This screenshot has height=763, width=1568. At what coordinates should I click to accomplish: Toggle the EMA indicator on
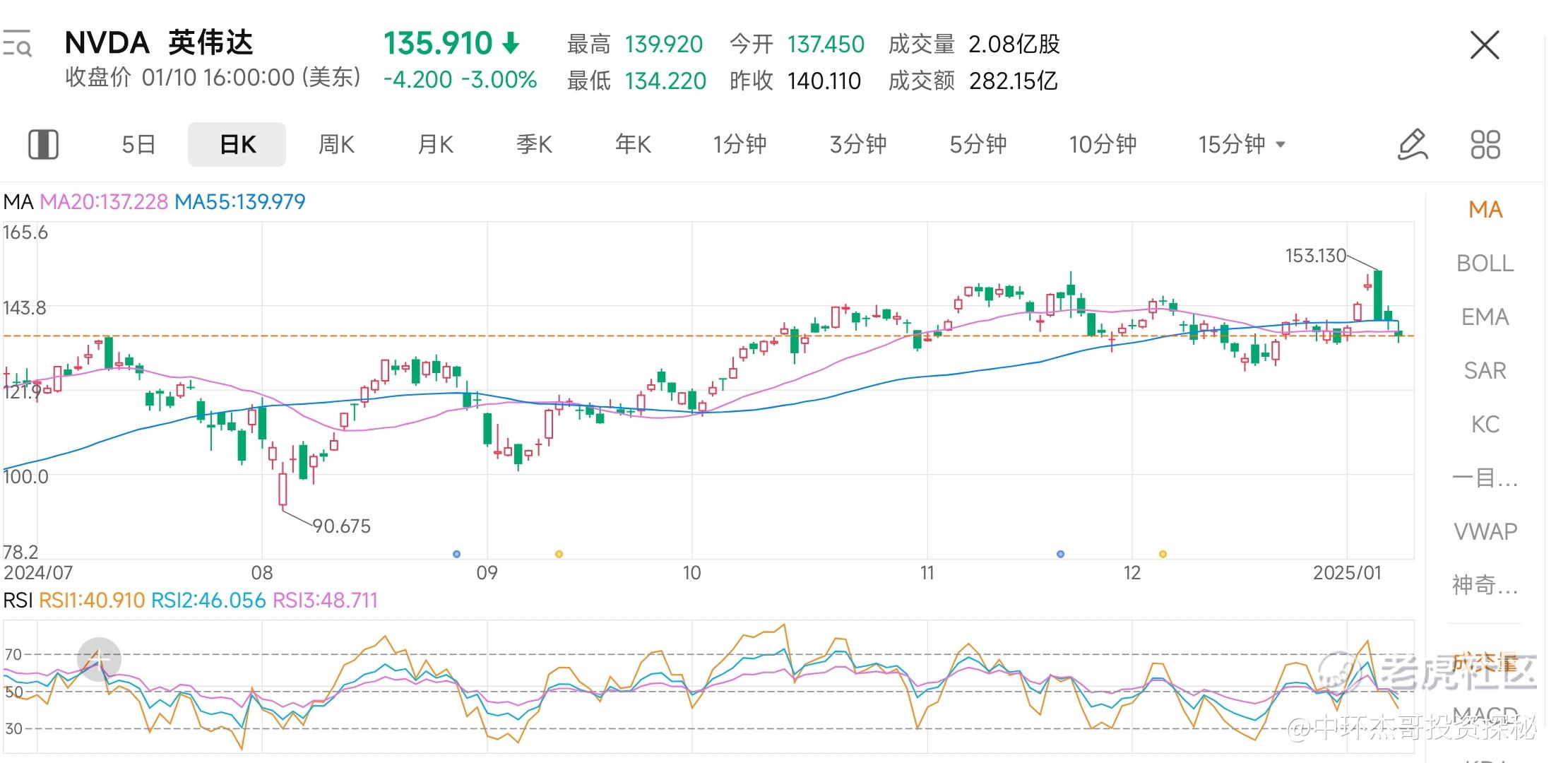[x=1485, y=317]
